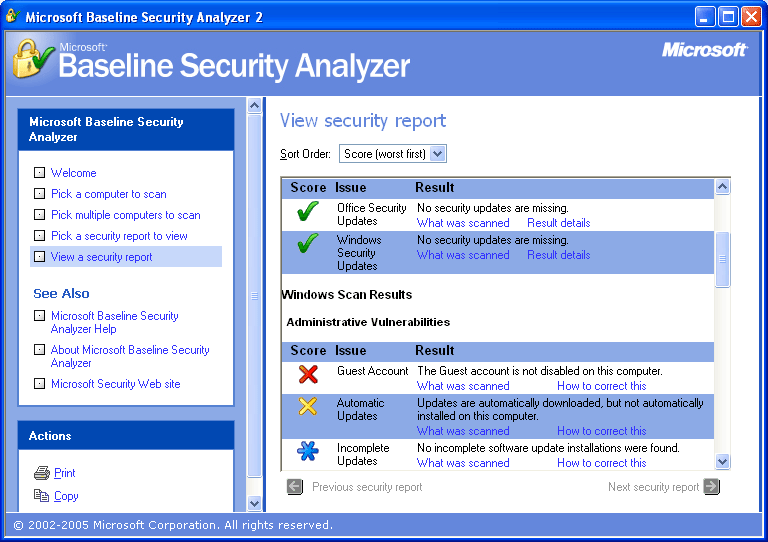
Task: Click the green check icon for Office Security Updates
Action: 308,212
